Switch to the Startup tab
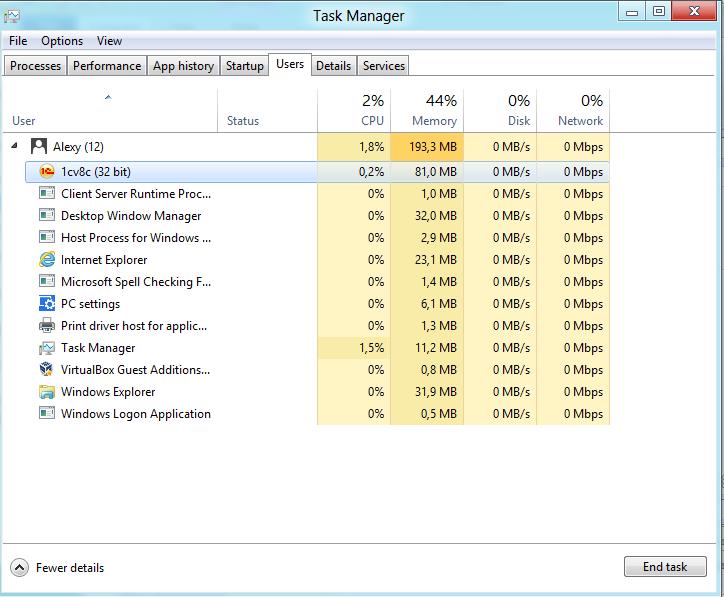 [x=245, y=66]
